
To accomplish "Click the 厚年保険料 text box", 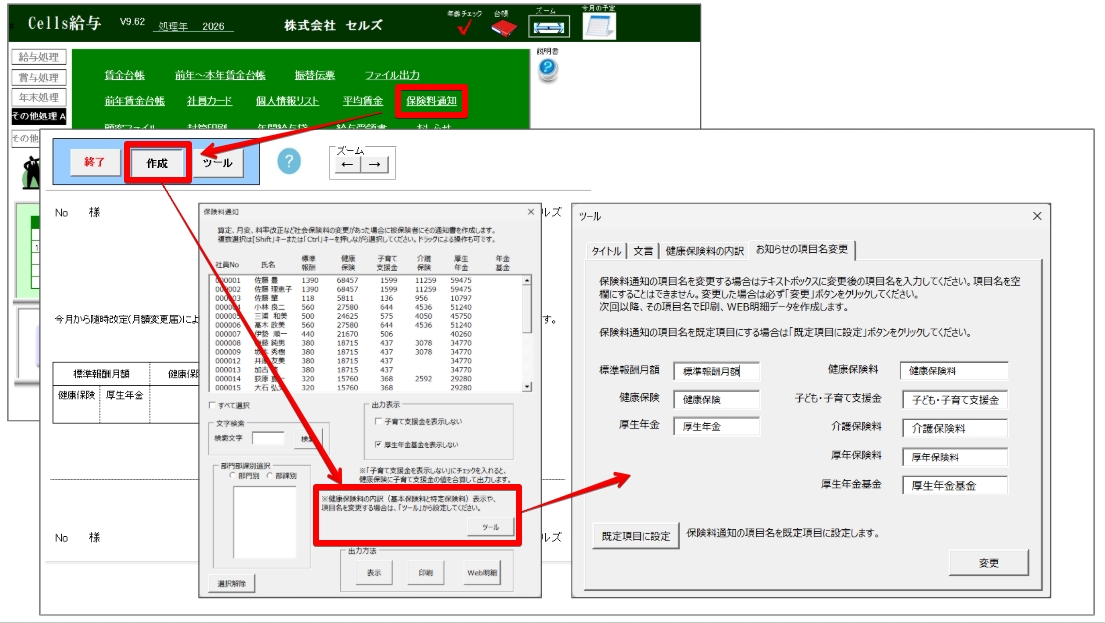I will (x=955, y=457).
